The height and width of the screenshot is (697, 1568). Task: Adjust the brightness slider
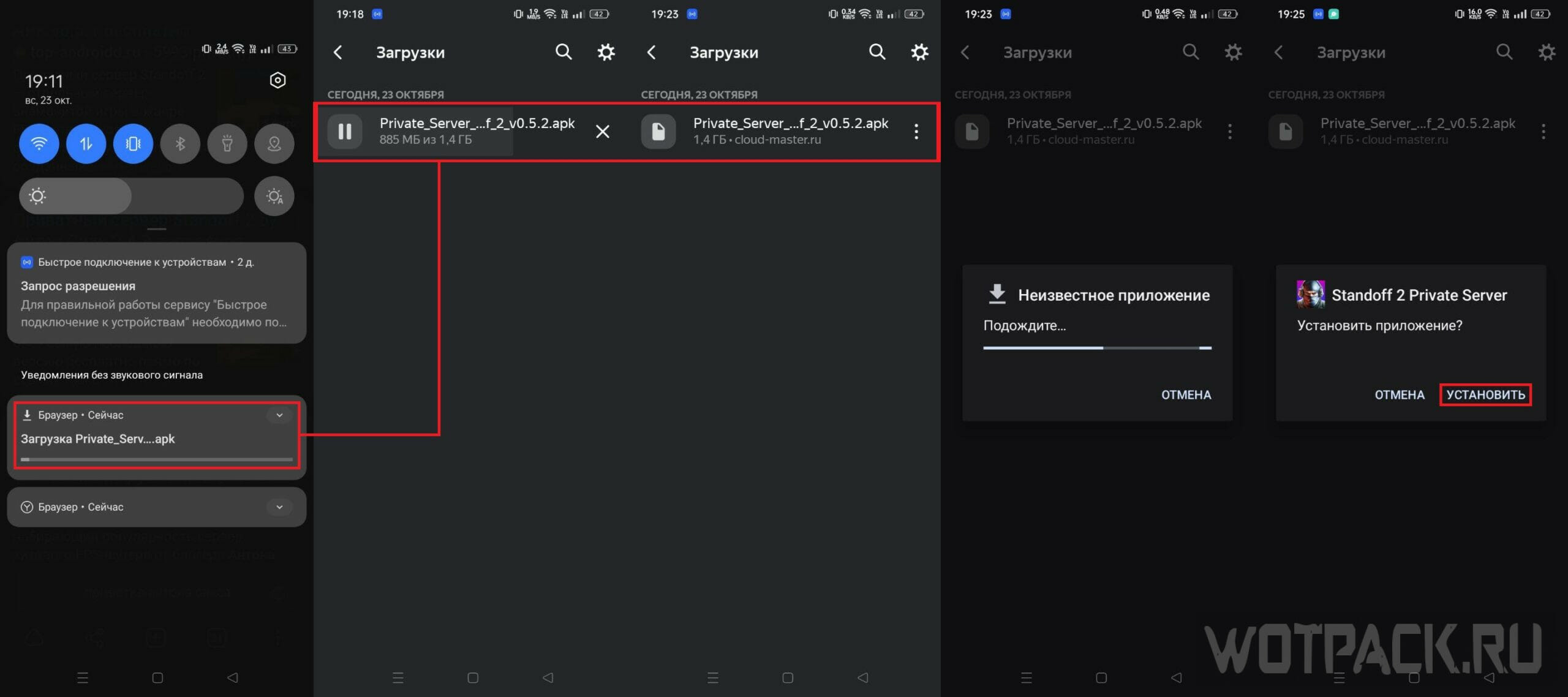pyautogui.click(x=131, y=196)
